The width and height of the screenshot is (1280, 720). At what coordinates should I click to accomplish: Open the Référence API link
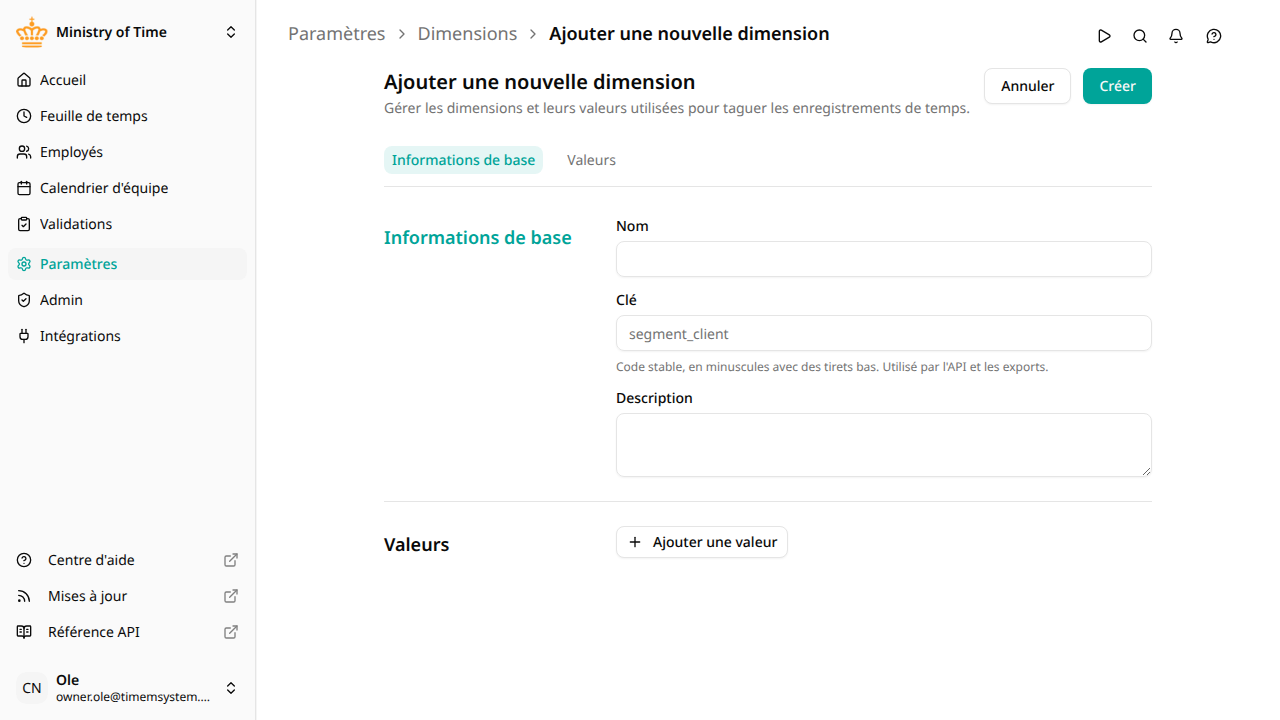point(127,632)
